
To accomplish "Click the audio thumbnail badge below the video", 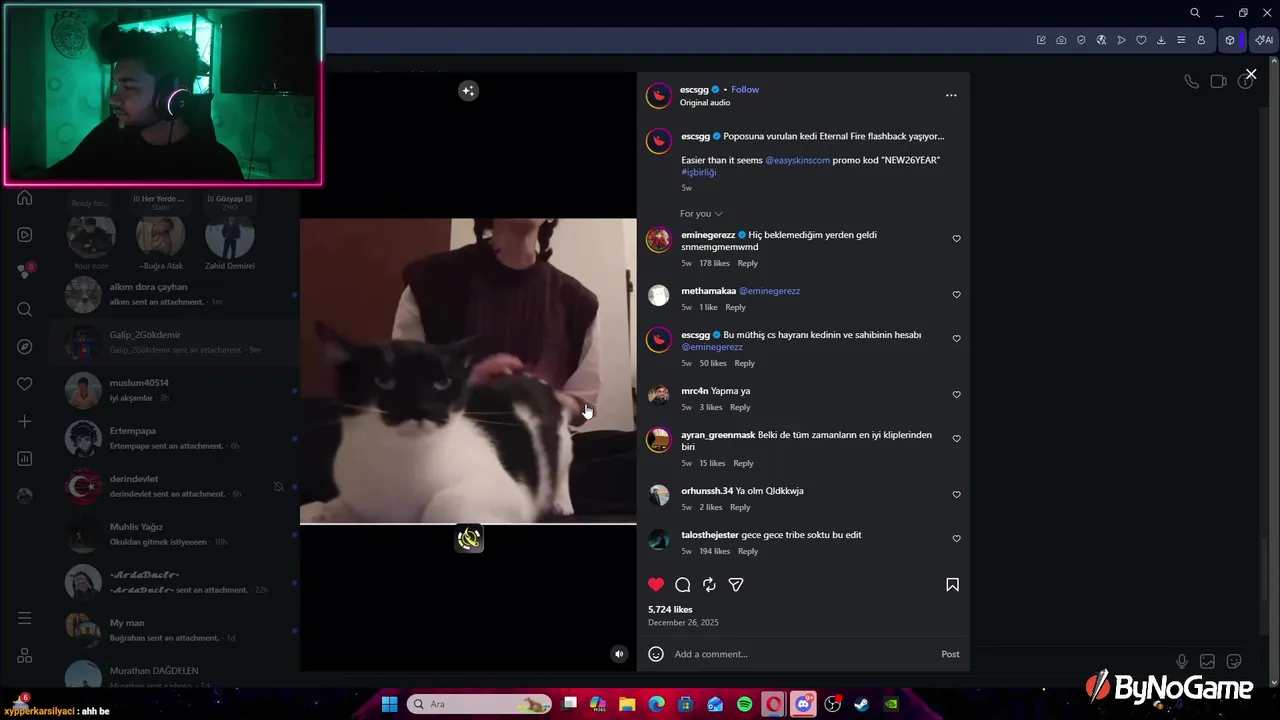I will [x=469, y=539].
